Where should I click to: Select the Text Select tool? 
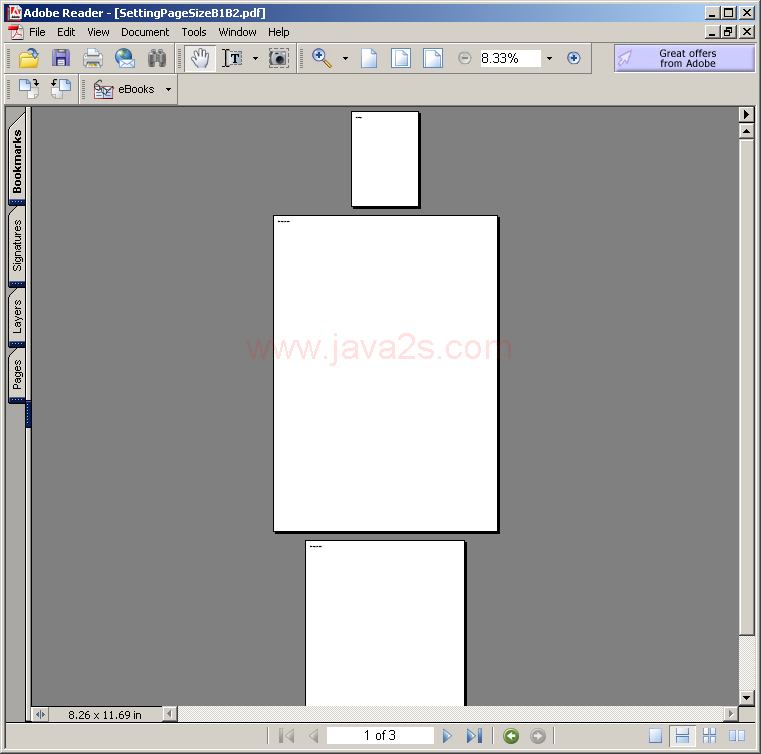point(232,58)
